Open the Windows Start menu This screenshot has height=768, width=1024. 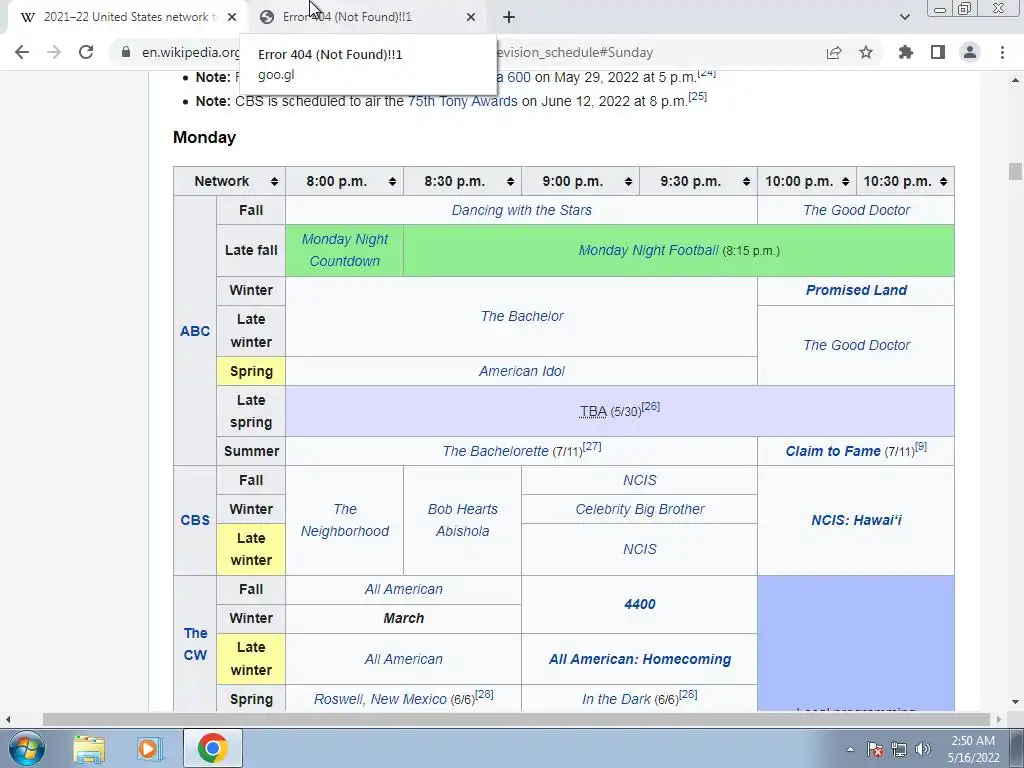tap(27, 748)
